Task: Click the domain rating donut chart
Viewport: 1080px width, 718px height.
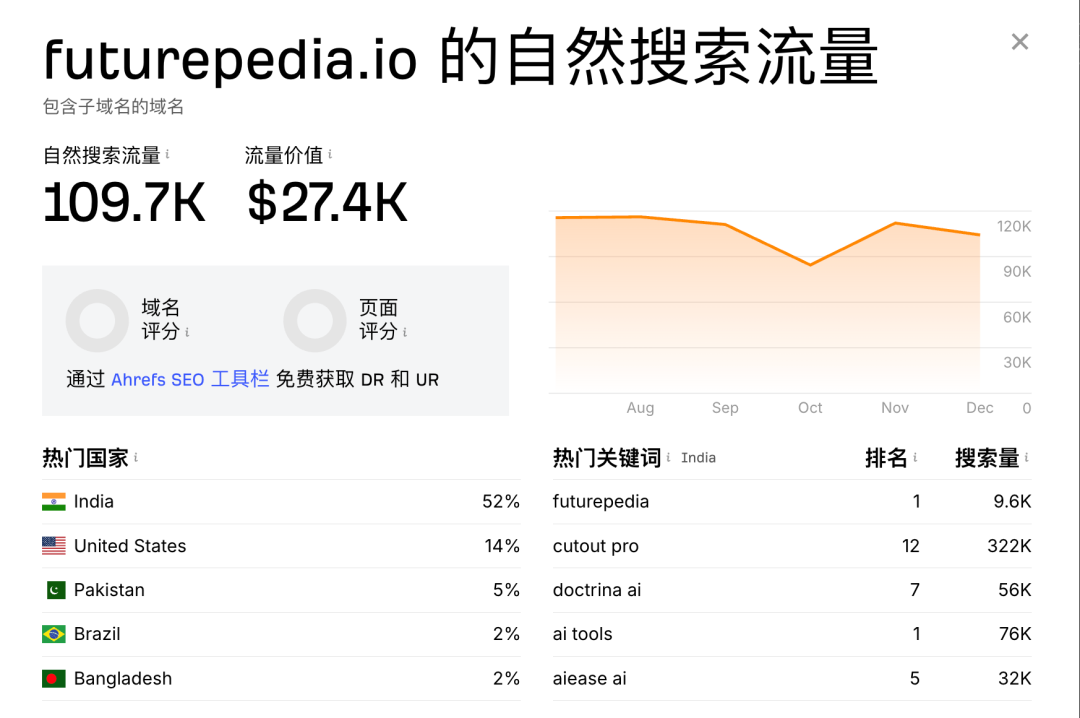Action: point(97,320)
